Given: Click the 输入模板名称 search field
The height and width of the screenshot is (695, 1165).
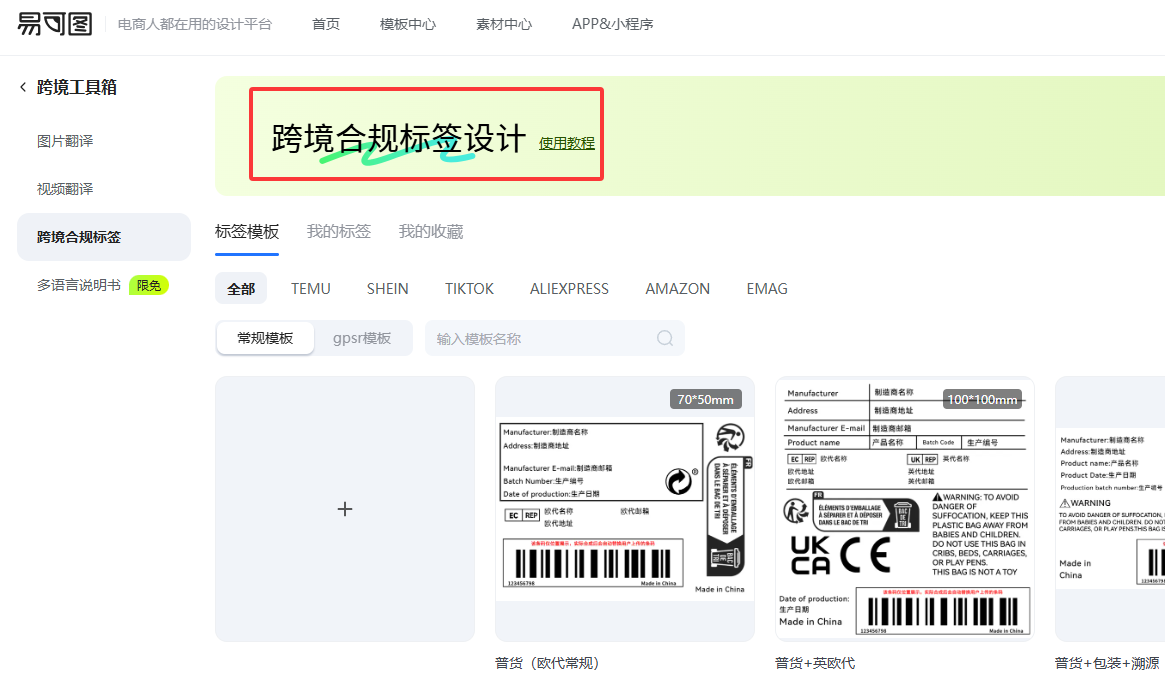Looking at the screenshot, I should coord(554,338).
